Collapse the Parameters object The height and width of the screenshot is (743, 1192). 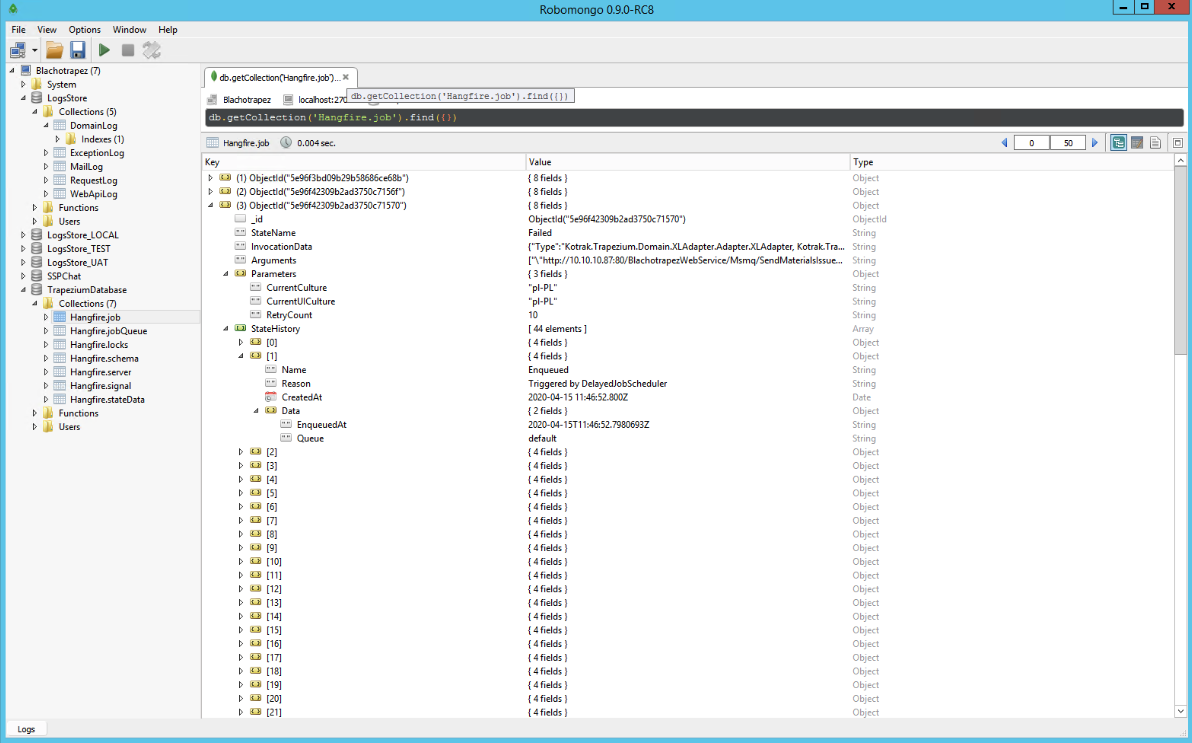226,274
